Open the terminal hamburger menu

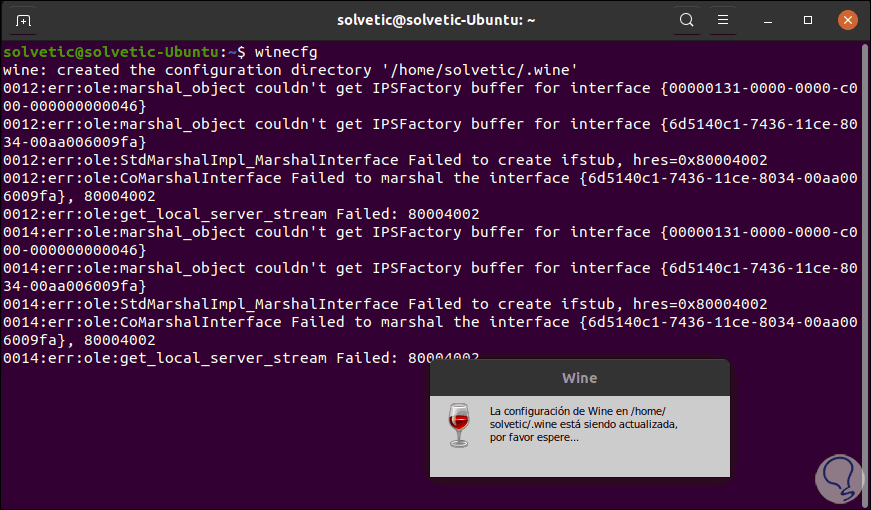(x=722, y=20)
